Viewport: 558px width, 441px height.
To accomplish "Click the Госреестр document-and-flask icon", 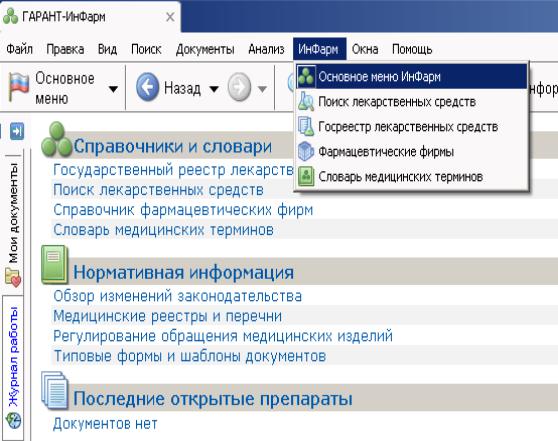I will coord(306,126).
